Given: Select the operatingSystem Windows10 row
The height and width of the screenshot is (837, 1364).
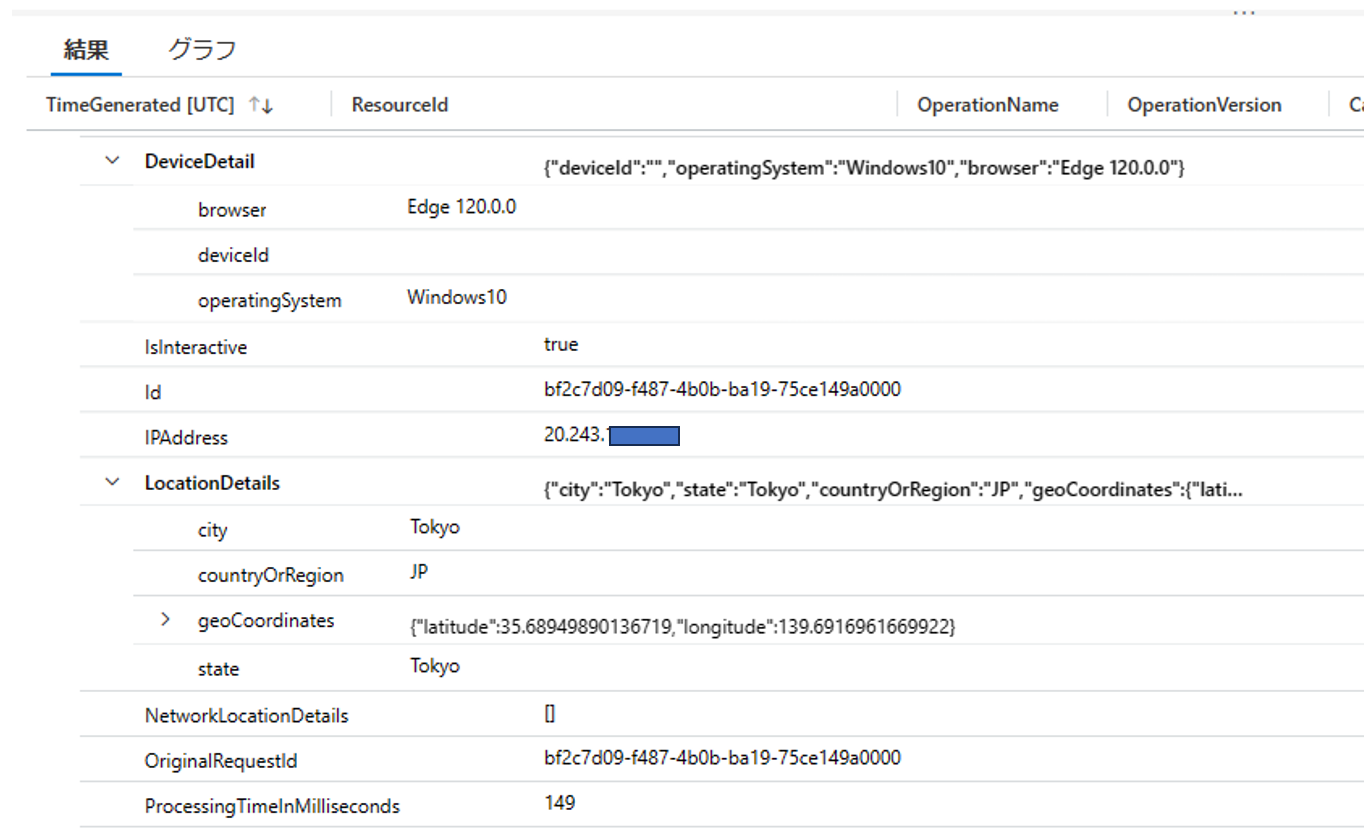Looking at the screenshot, I should 270,300.
